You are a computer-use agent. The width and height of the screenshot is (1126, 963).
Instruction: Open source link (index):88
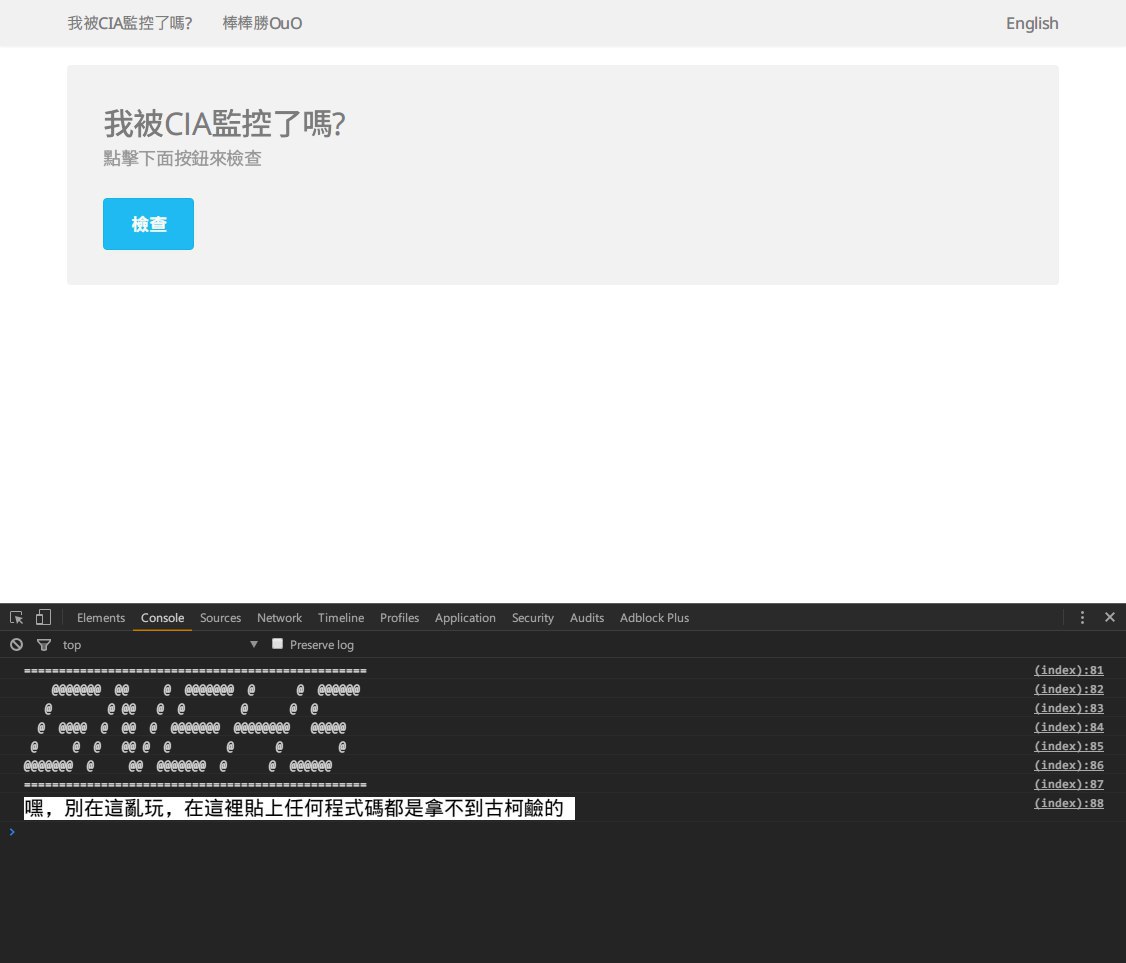[1069, 804]
